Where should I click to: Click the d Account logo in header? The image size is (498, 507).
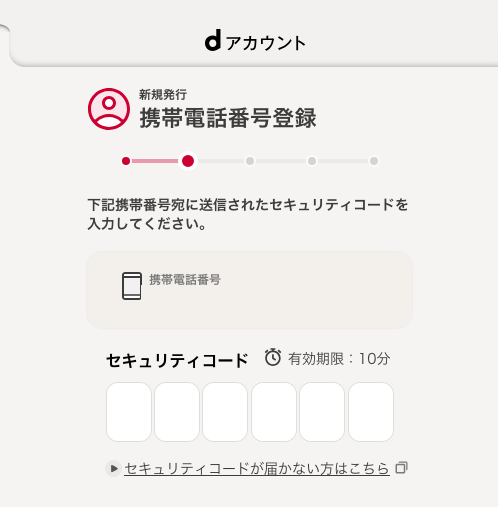[255, 41]
